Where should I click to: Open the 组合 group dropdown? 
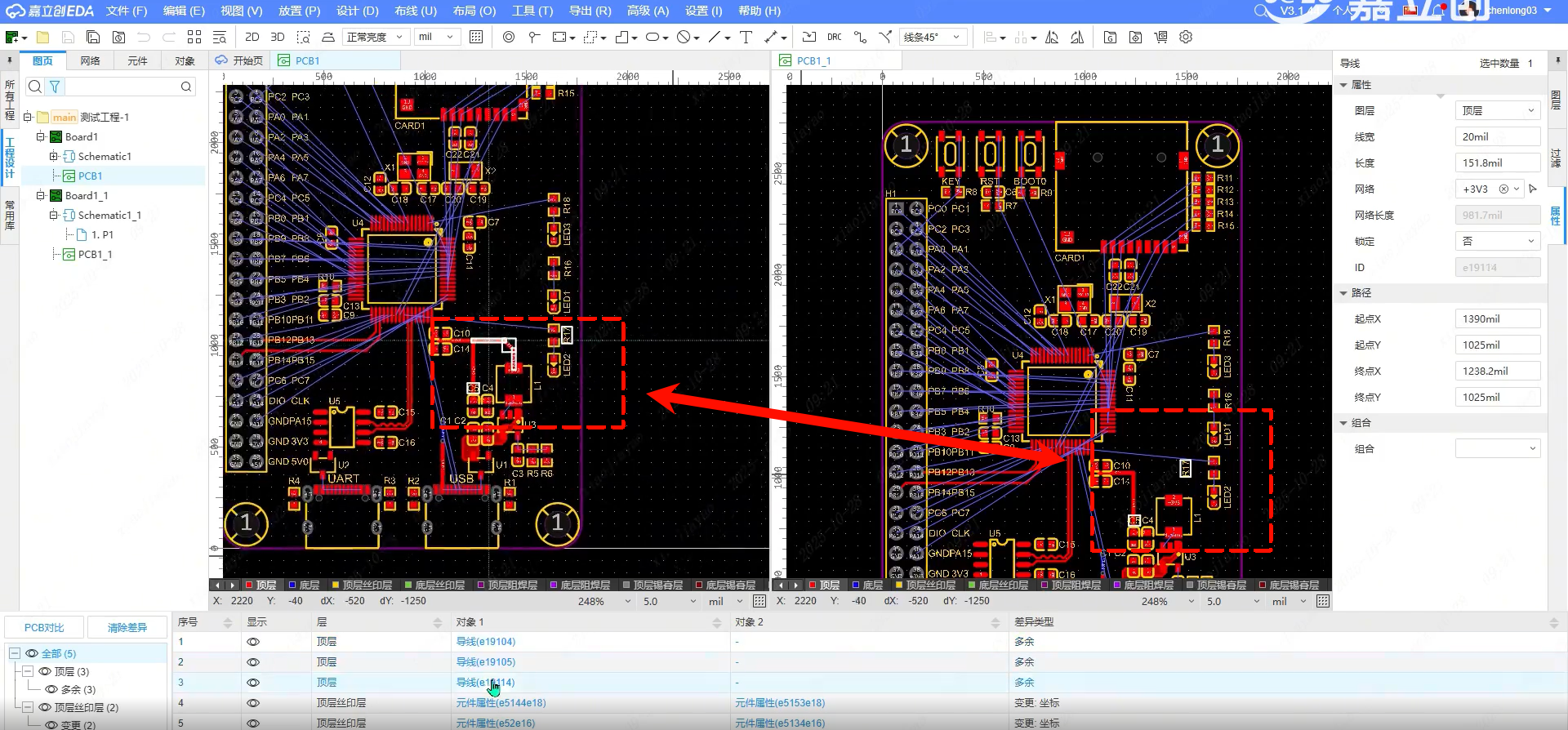pos(1498,448)
